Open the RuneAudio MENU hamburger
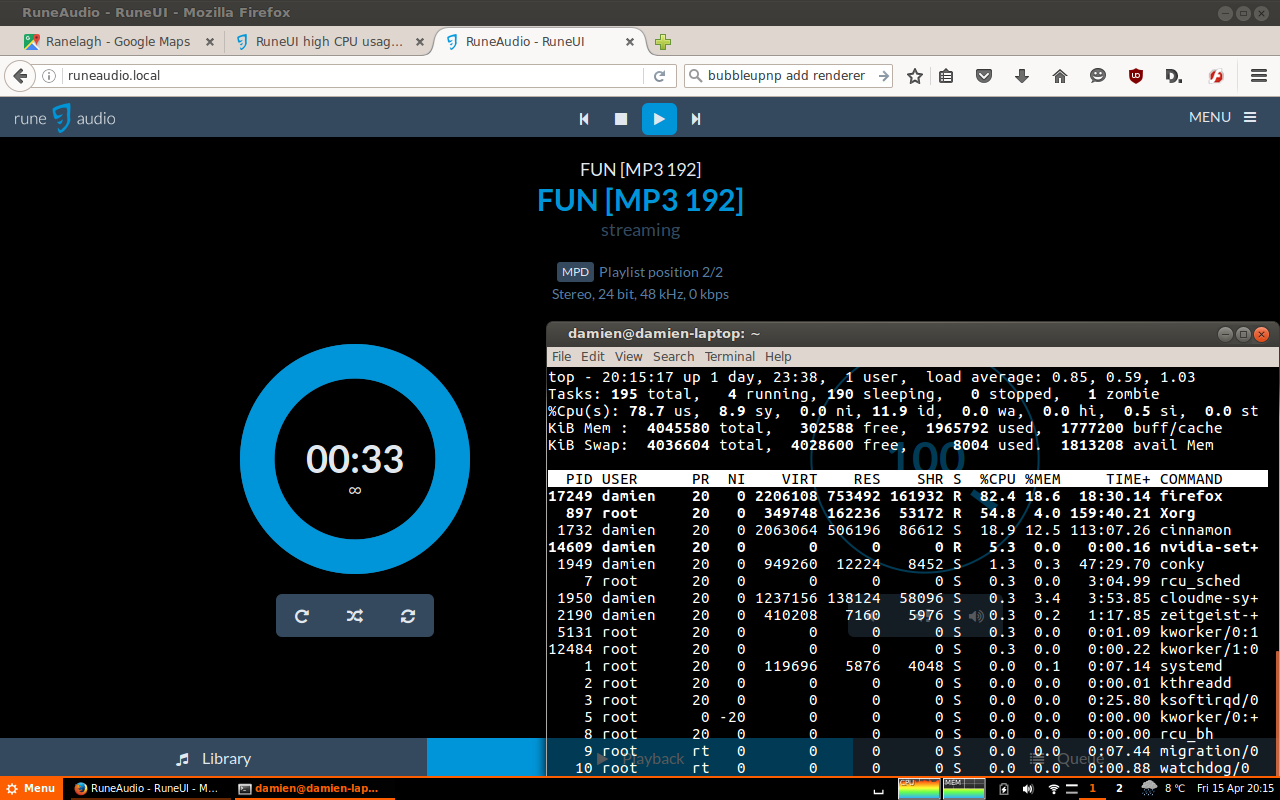This screenshot has height=800, width=1280. coord(1222,117)
